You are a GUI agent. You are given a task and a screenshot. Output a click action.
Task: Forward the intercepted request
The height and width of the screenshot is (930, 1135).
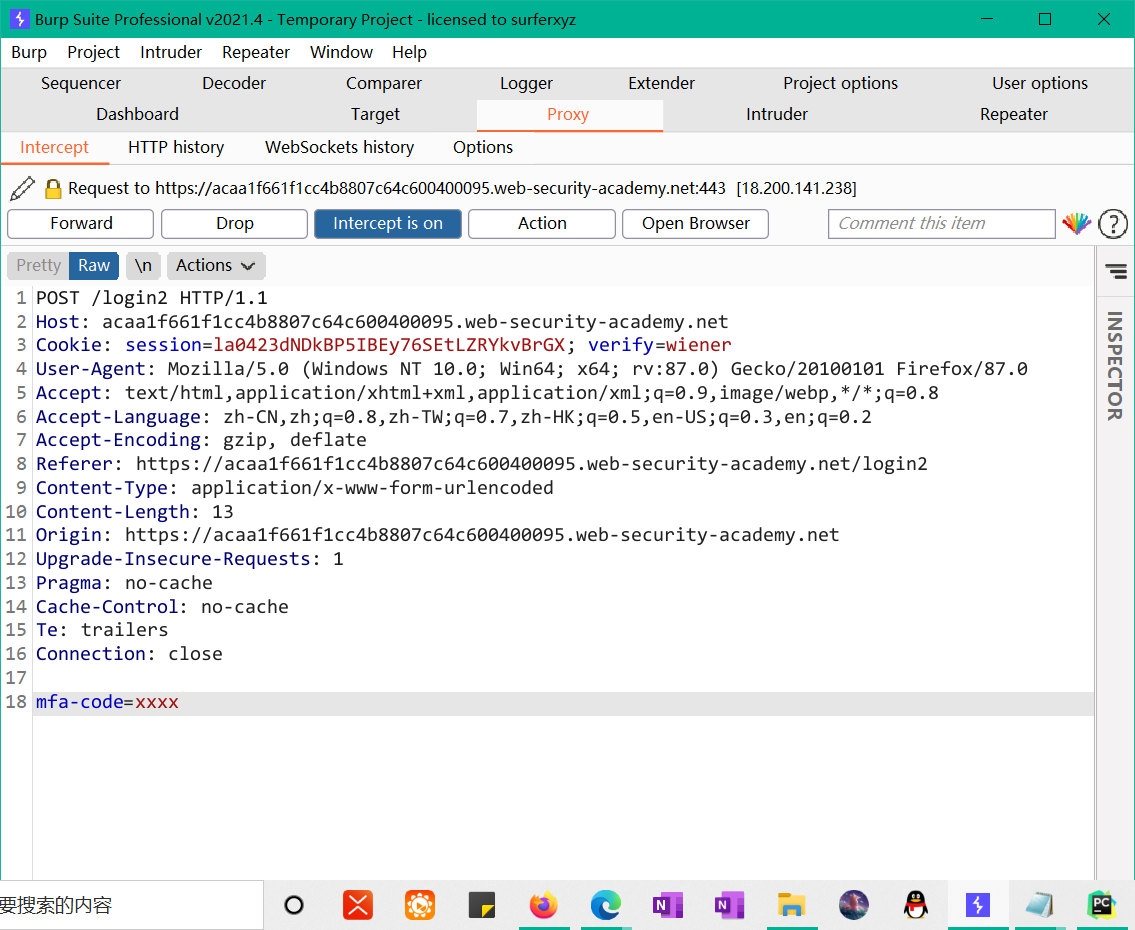coord(81,224)
